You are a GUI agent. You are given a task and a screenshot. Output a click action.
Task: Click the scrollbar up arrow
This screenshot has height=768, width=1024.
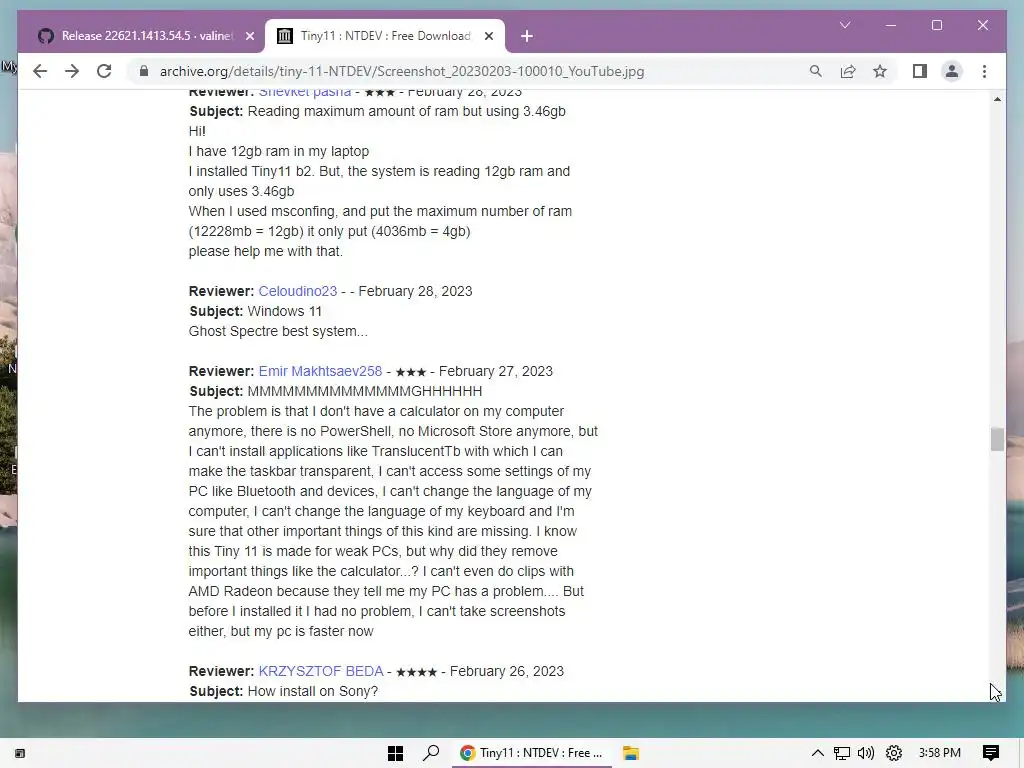pyautogui.click(x=997, y=99)
